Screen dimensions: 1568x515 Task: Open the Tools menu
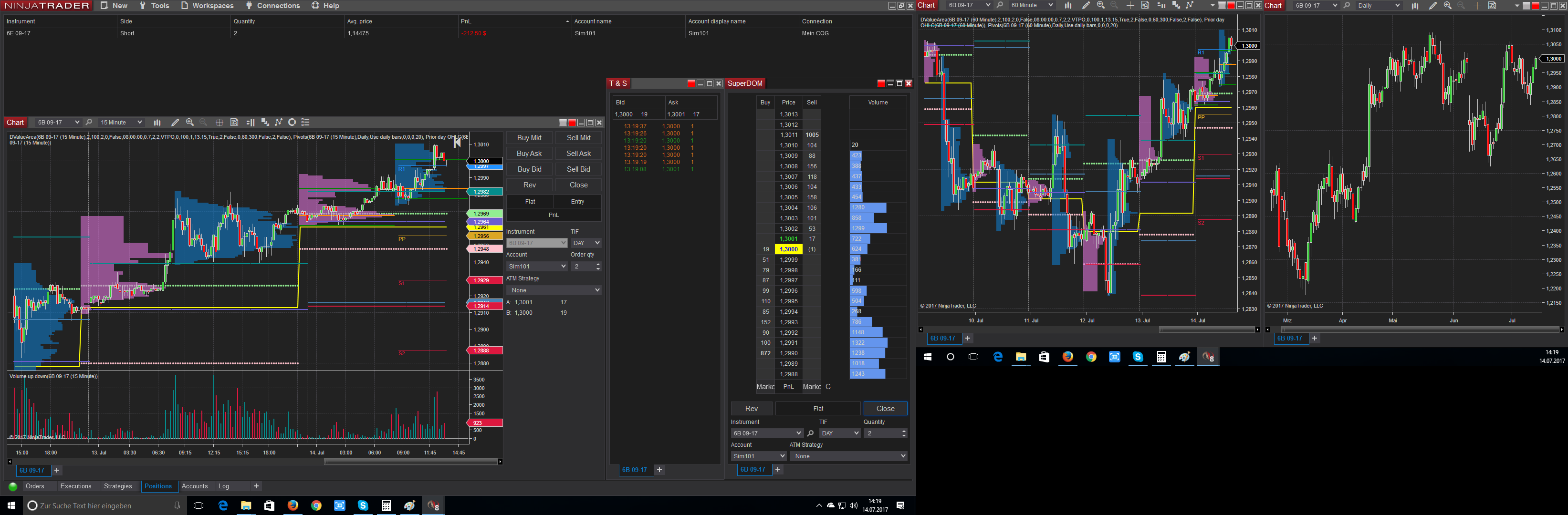(x=154, y=5)
